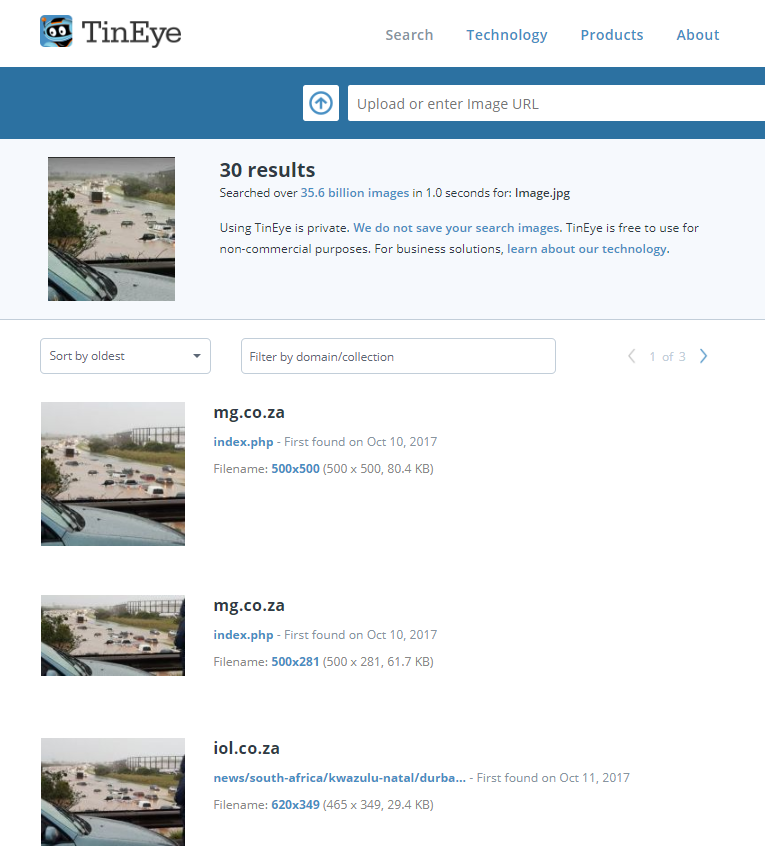Open the 620x349 filename link
Image resolution: width=765 pixels, height=862 pixels.
[296, 805]
